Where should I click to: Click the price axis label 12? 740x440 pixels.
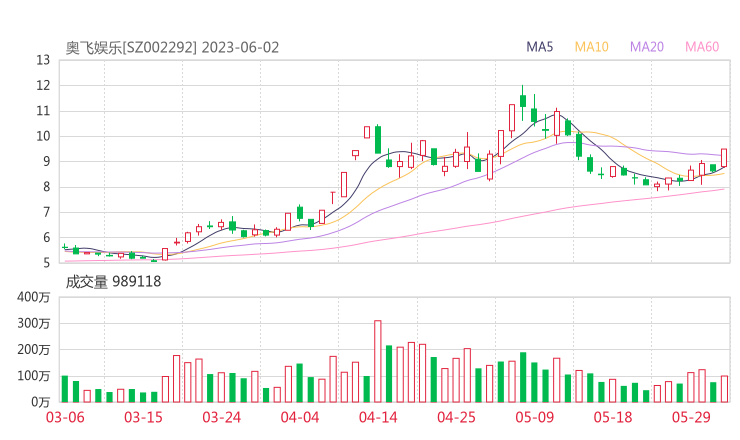43,86
